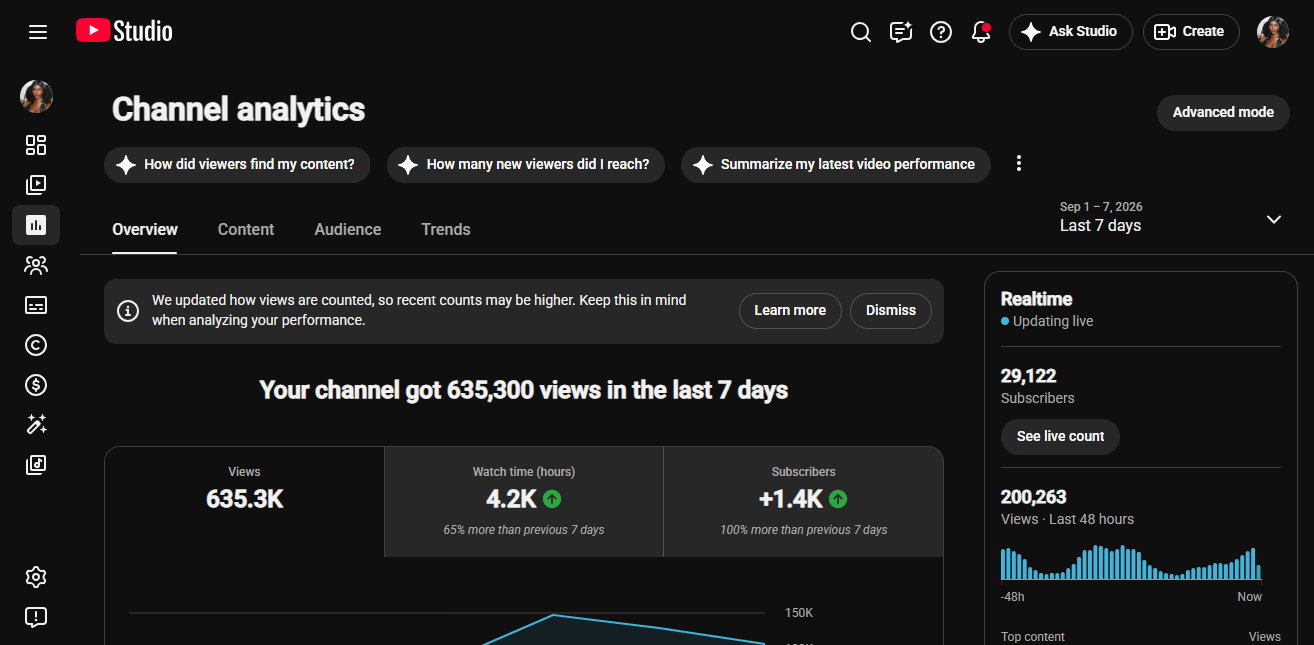
Task: Open the hamburger navigation menu
Action: tap(38, 32)
